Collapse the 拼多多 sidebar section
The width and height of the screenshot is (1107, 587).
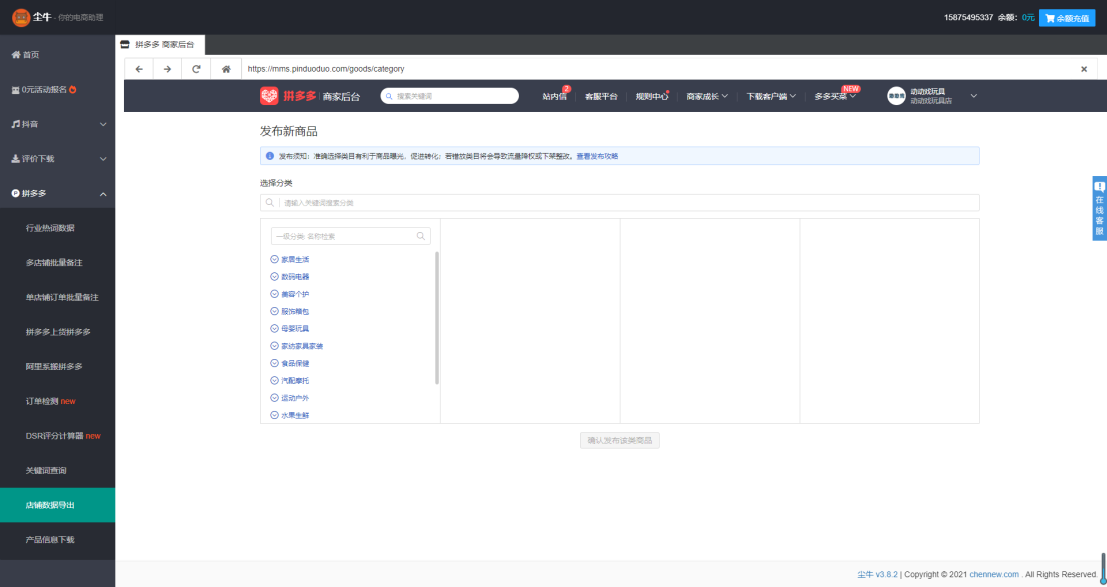pyautogui.click(x=57, y=194)
